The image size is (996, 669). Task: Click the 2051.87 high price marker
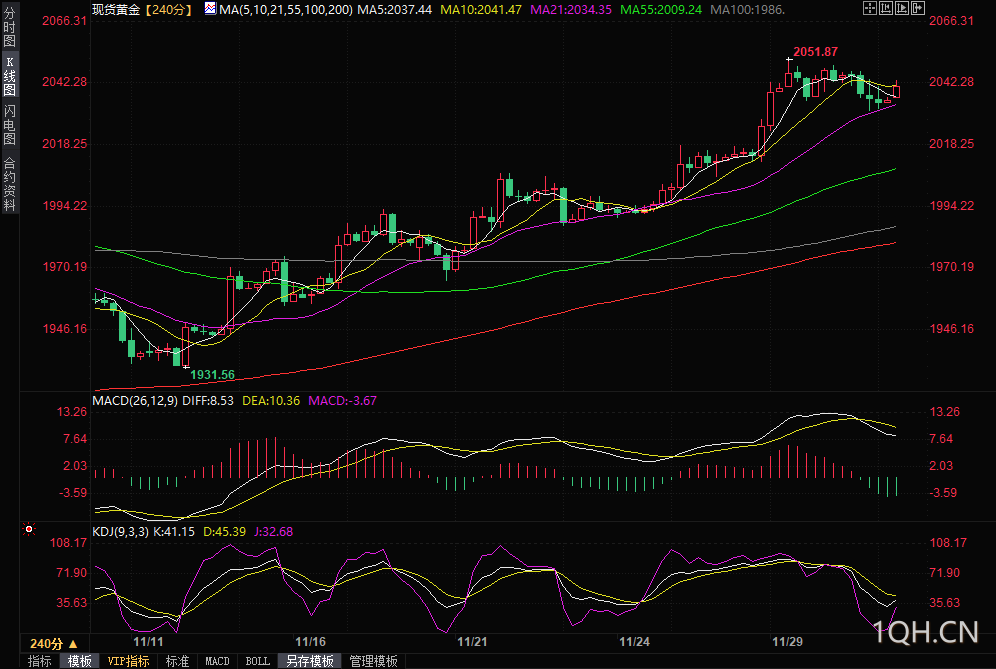point(815,52)
